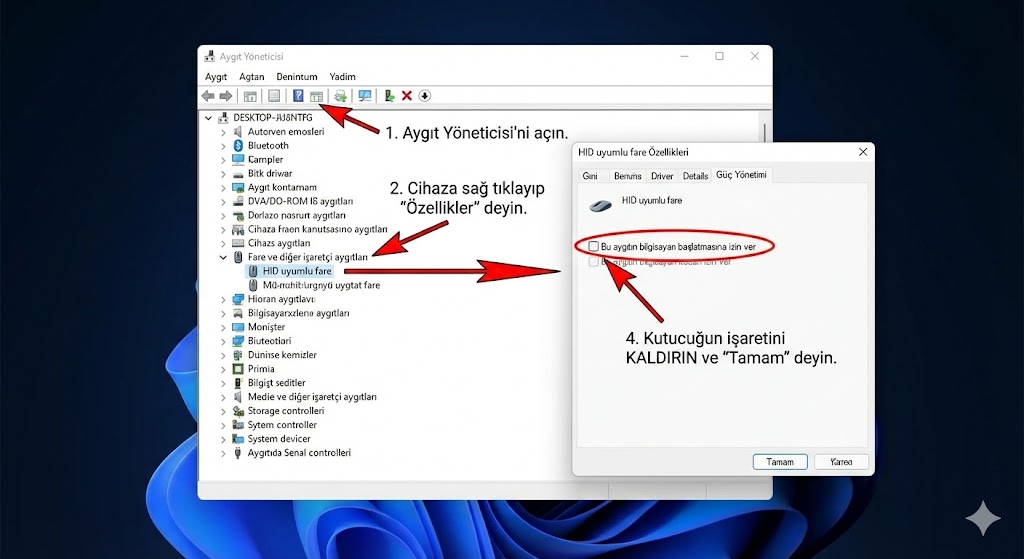Viewport: 1024px width, 559px height.
Task: Click the Bluetooth logo icon in the tree
Action: (x=238, y=145)
